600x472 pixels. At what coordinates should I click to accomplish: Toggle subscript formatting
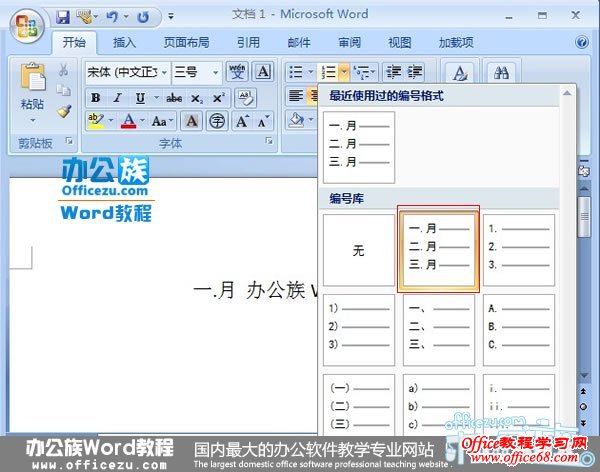(197, 98)
